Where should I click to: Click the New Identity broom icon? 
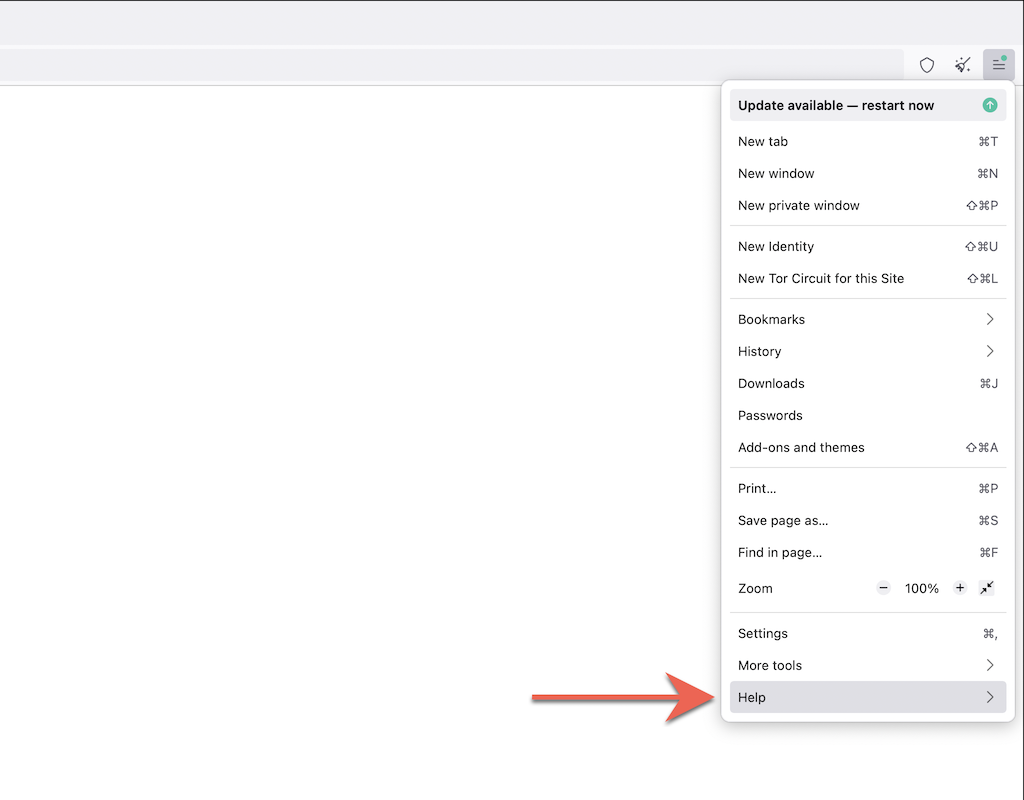coord(963,65)
